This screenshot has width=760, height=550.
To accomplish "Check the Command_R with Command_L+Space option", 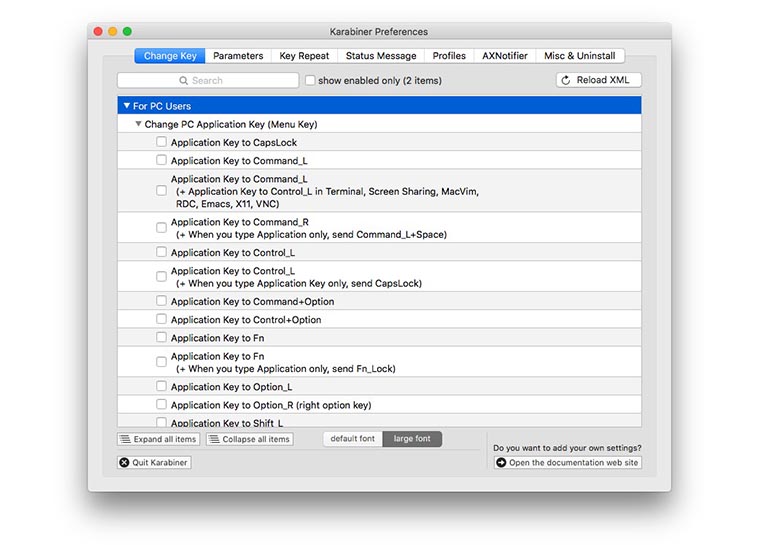I will 161,228.
